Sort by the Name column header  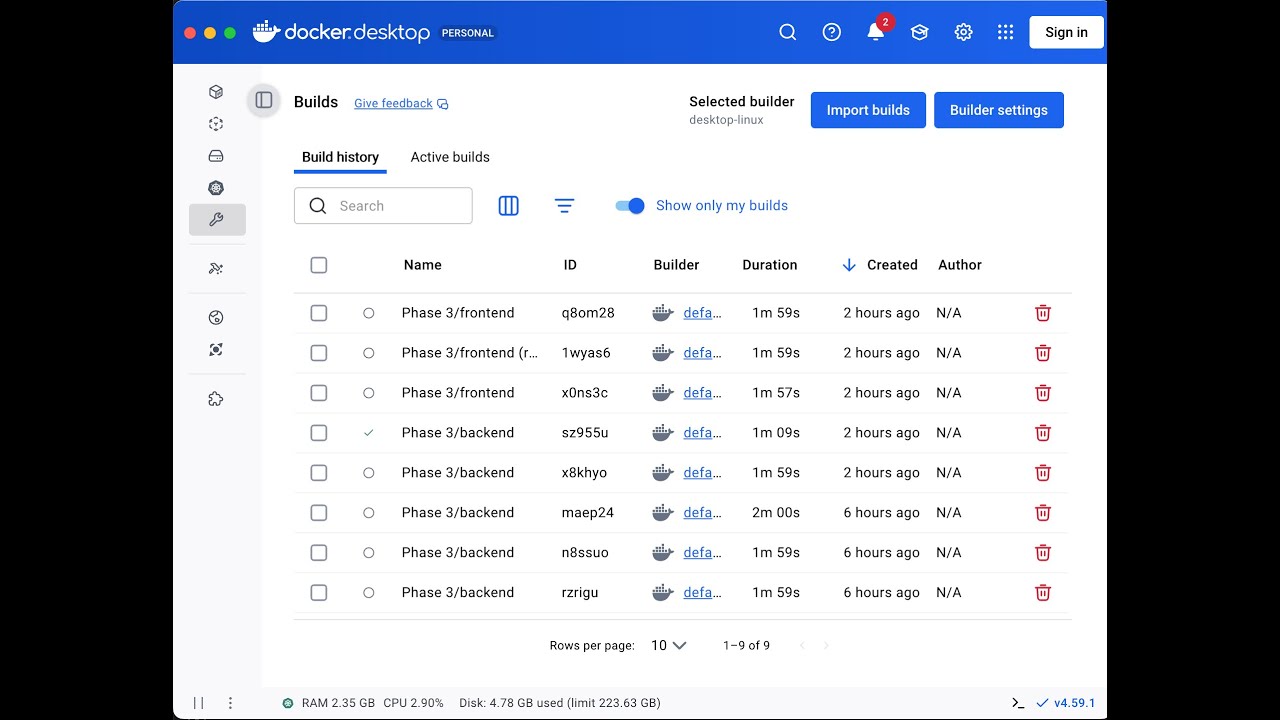pyautogui.click(x=422, y=265)
